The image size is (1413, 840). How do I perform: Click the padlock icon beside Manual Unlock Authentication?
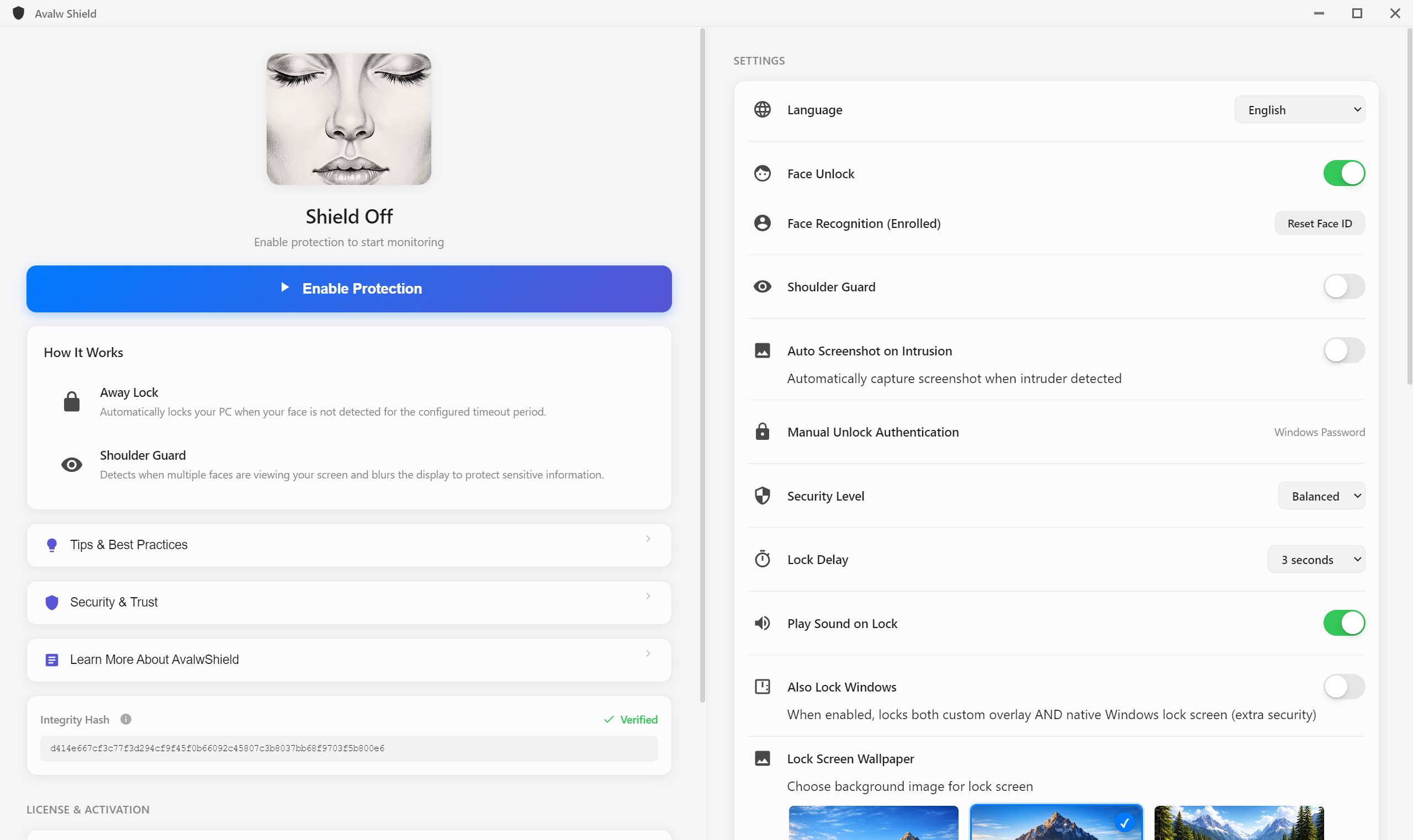(763, 432)
